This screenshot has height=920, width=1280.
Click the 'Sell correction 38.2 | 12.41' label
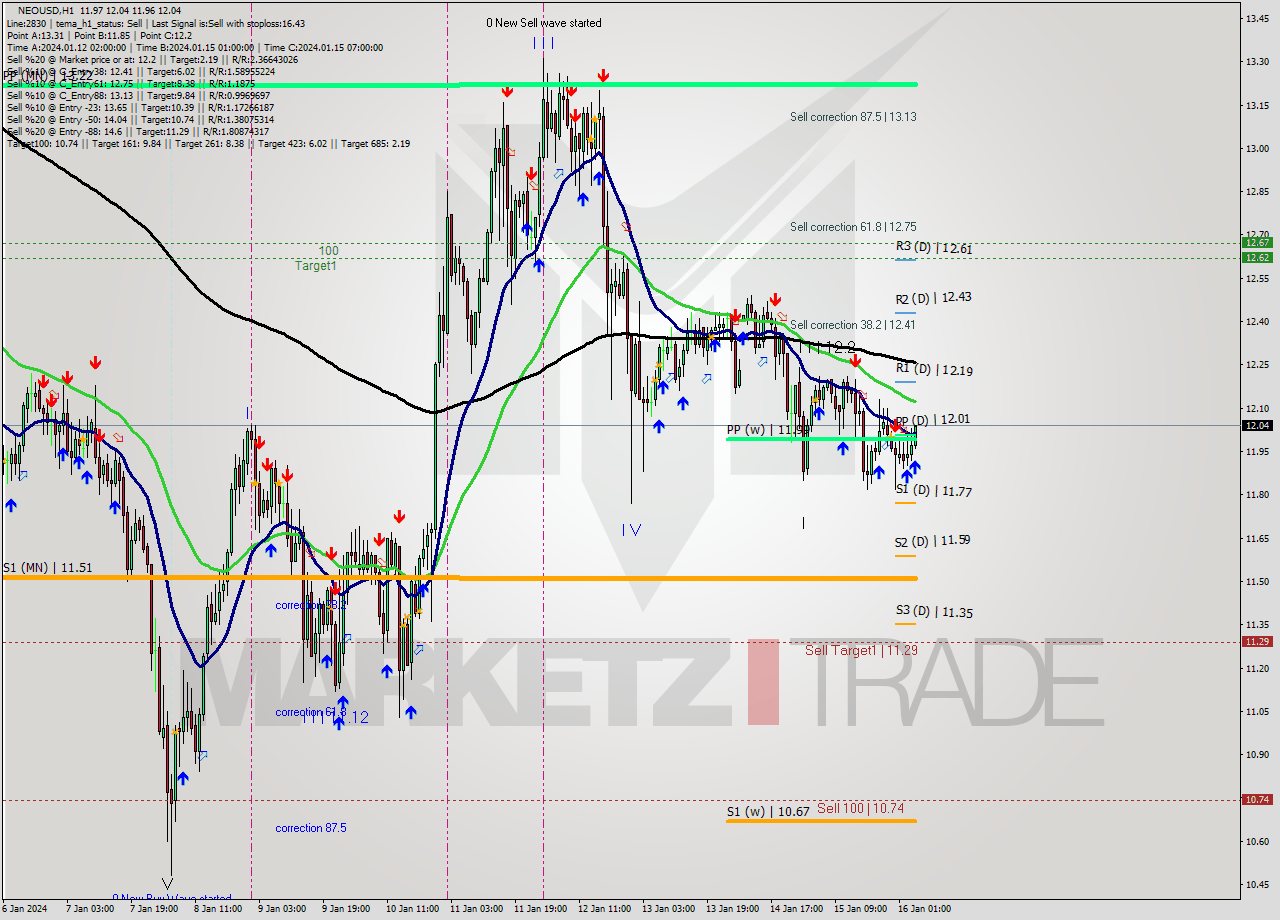(853, 325)
